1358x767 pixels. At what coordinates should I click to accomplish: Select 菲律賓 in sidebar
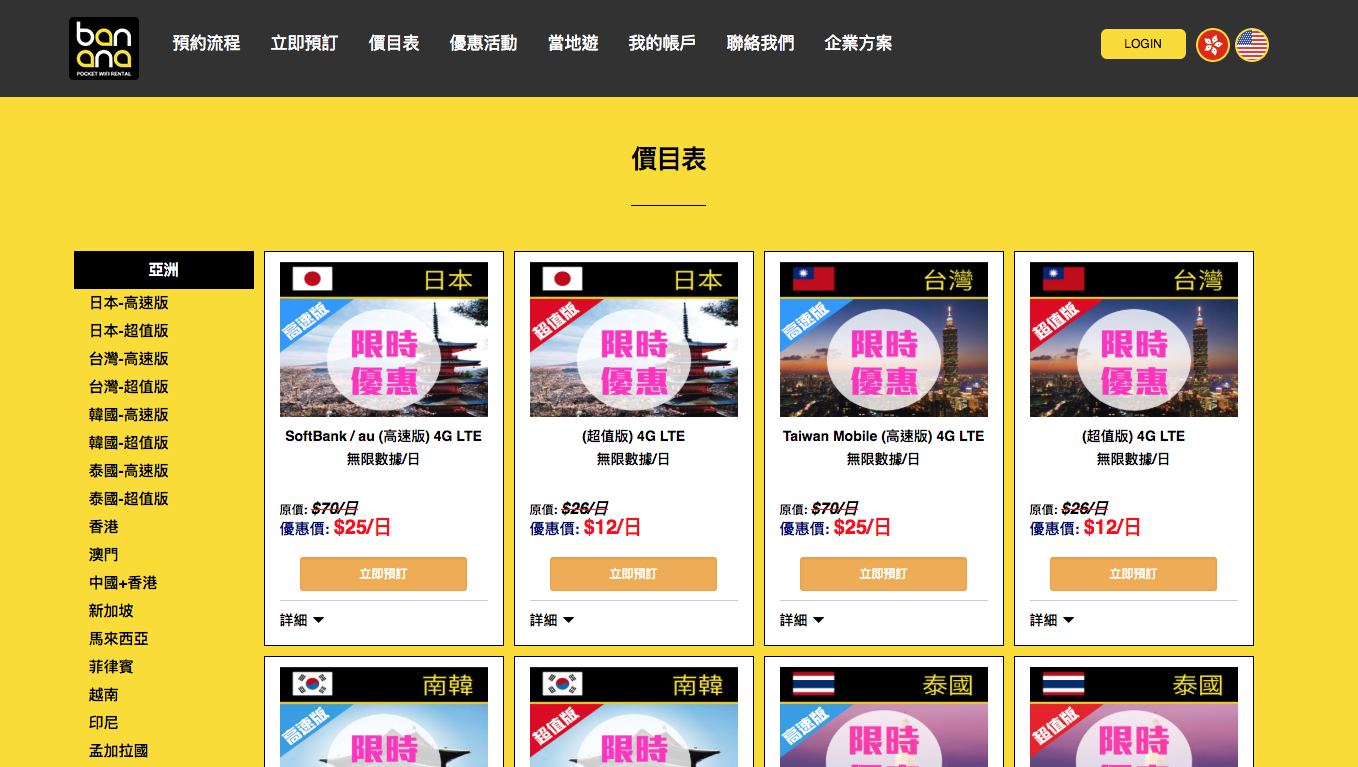tap(111, 667)
